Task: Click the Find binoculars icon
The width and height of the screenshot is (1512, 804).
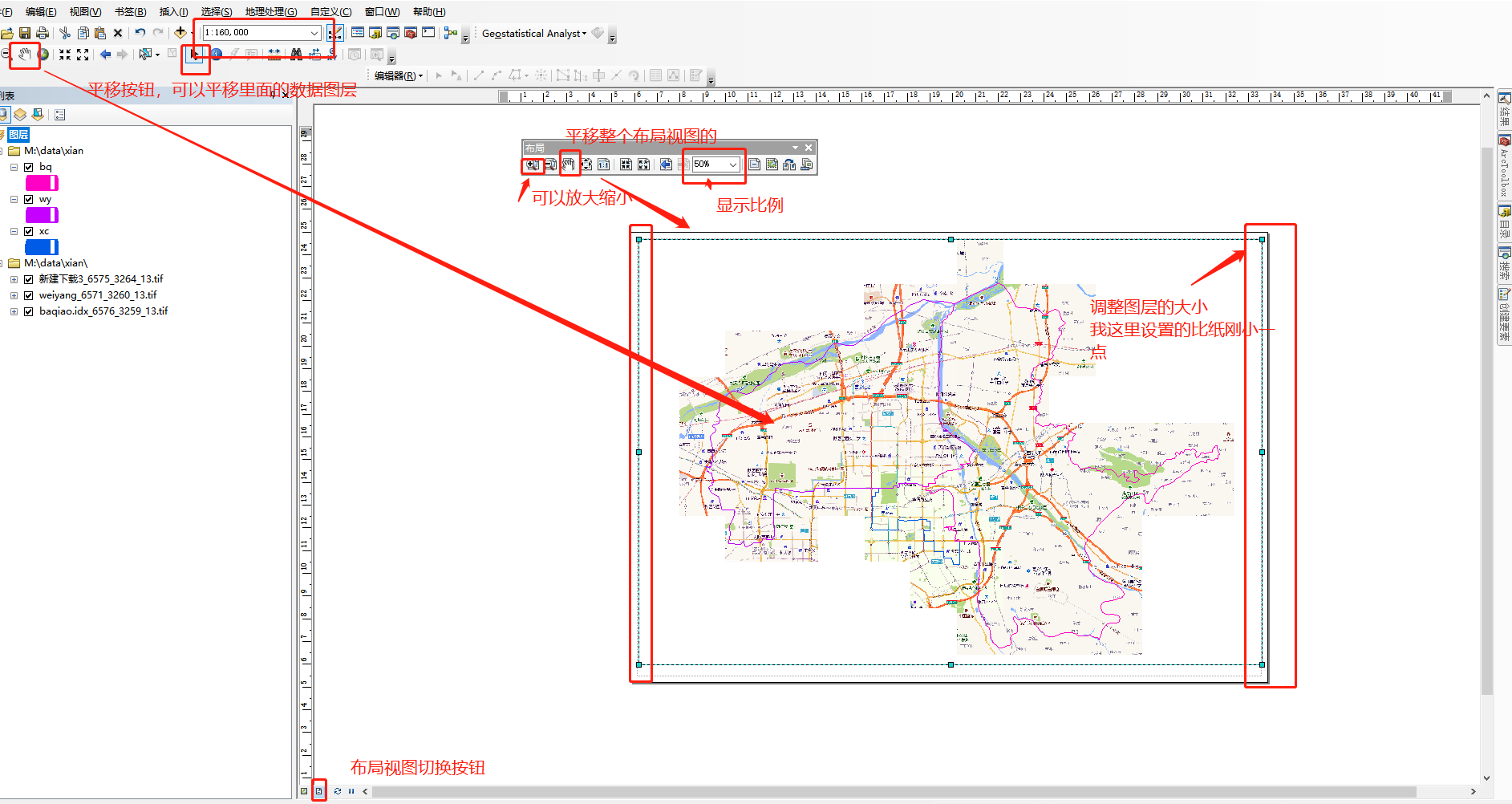Action: (296, 55)
